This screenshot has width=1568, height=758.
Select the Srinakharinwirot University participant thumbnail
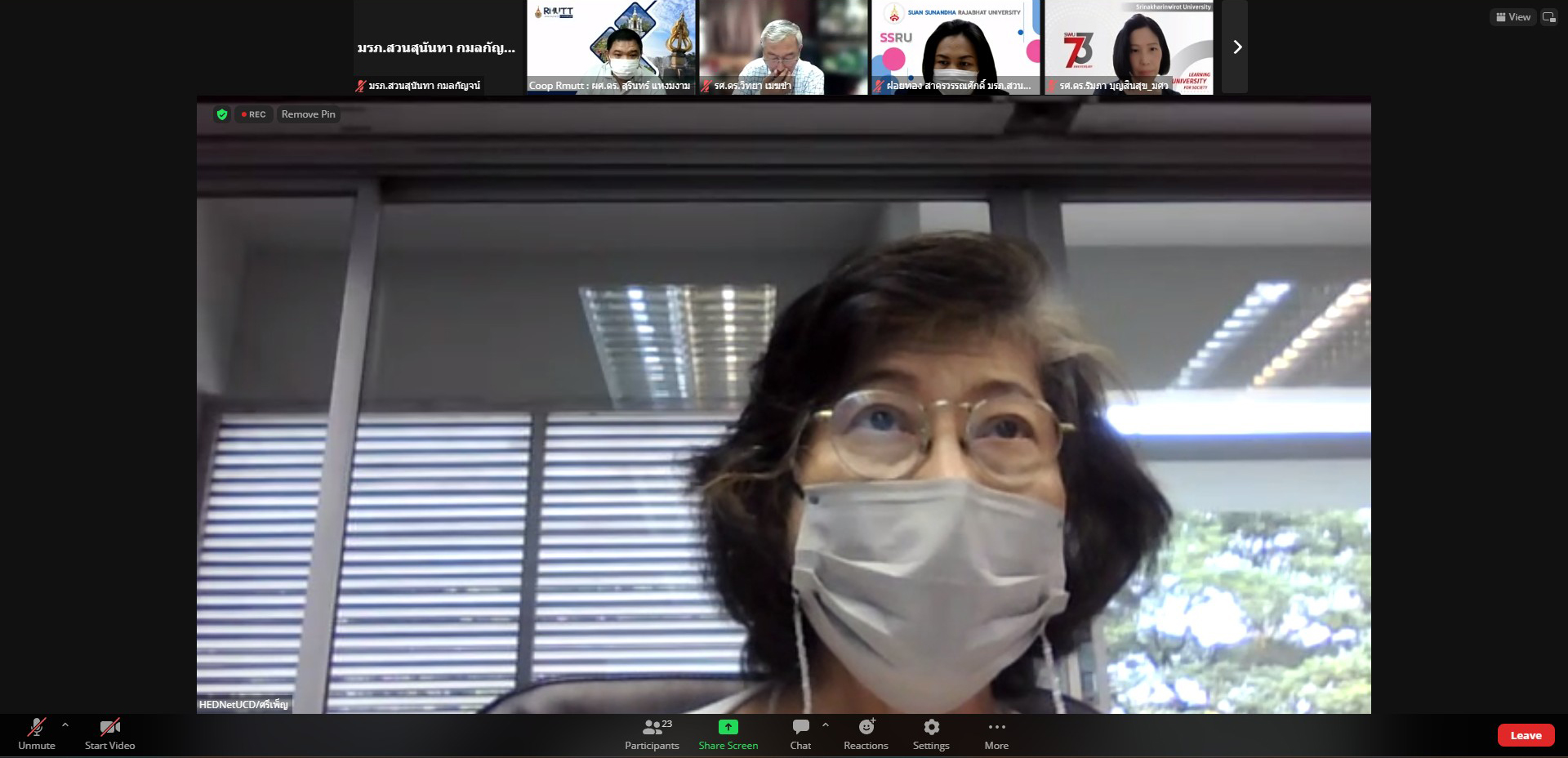1129,47
